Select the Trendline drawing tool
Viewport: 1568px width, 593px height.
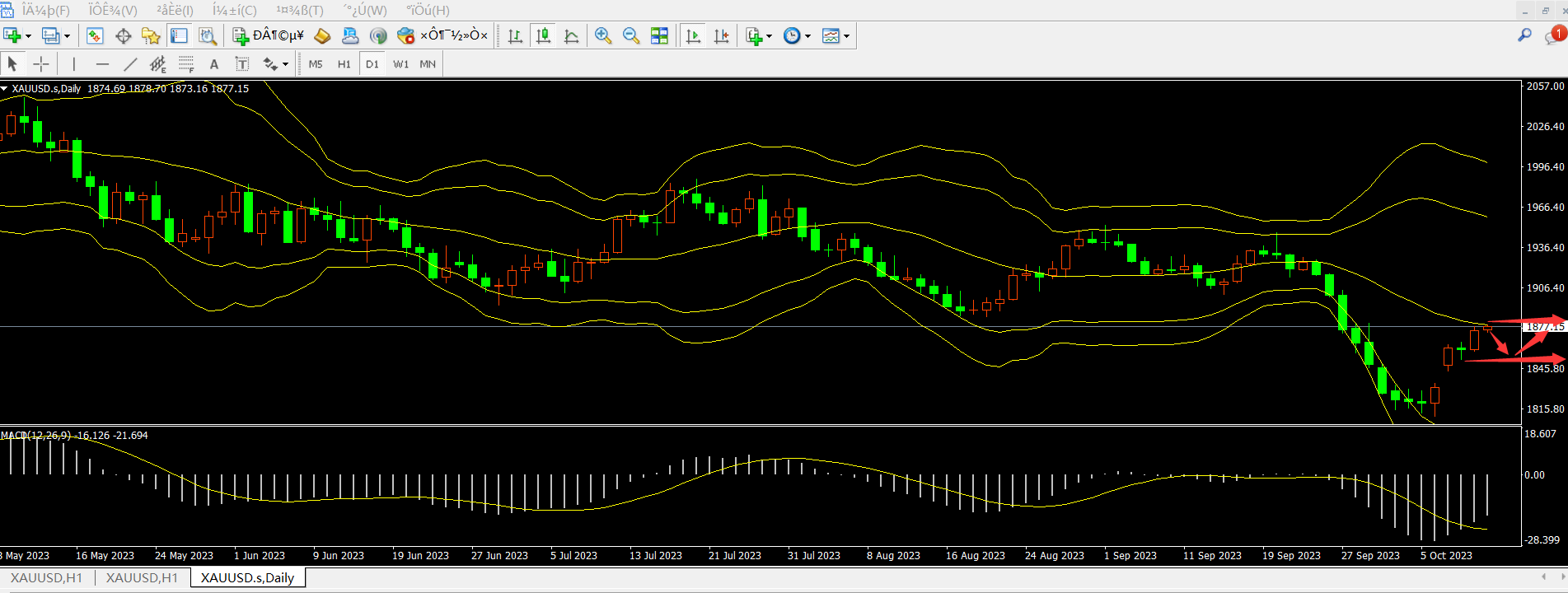(x=130, y=63)
